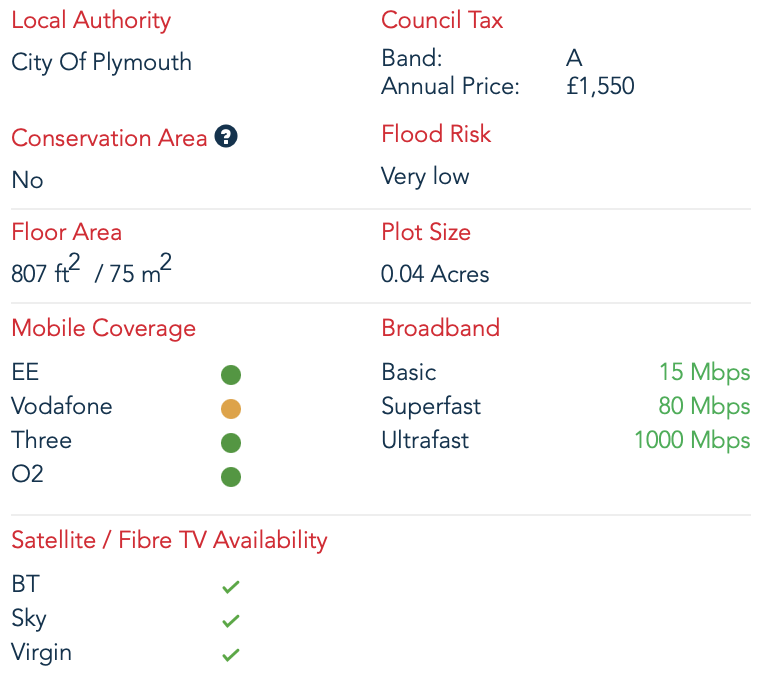The height and width of the screenshot is (676, 761).
Task: Click the Virgin availability checkmark
Action: click(231, 655)
